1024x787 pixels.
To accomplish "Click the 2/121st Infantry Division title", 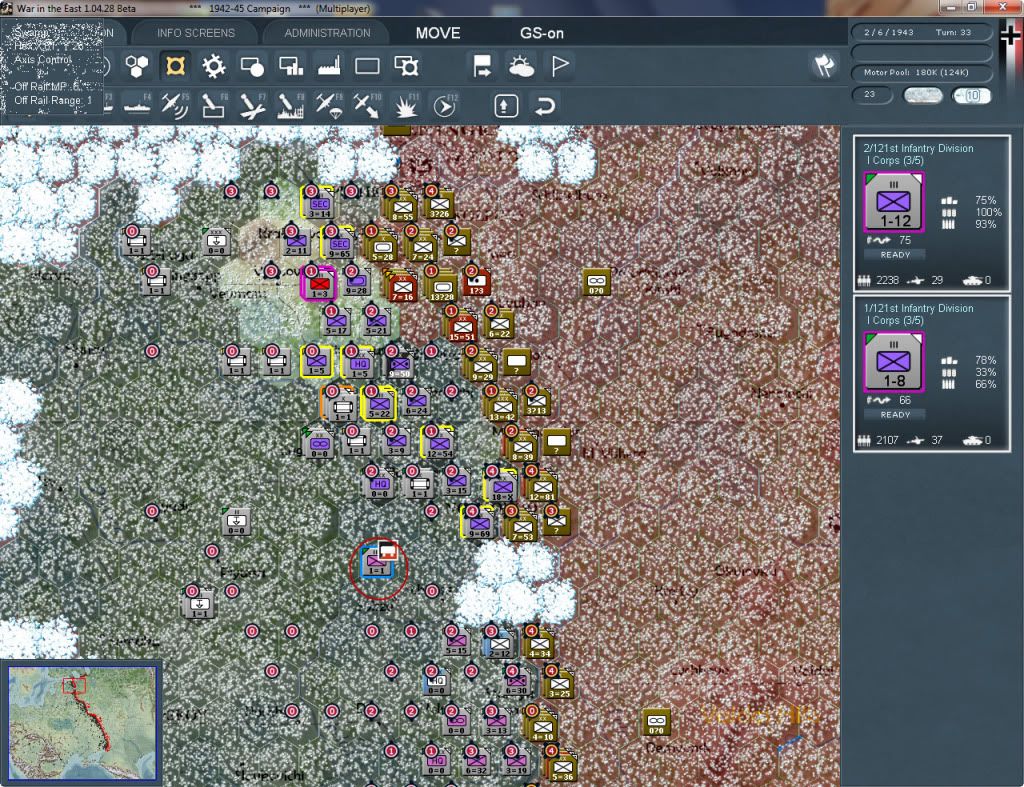I will [x=918, y=148].
